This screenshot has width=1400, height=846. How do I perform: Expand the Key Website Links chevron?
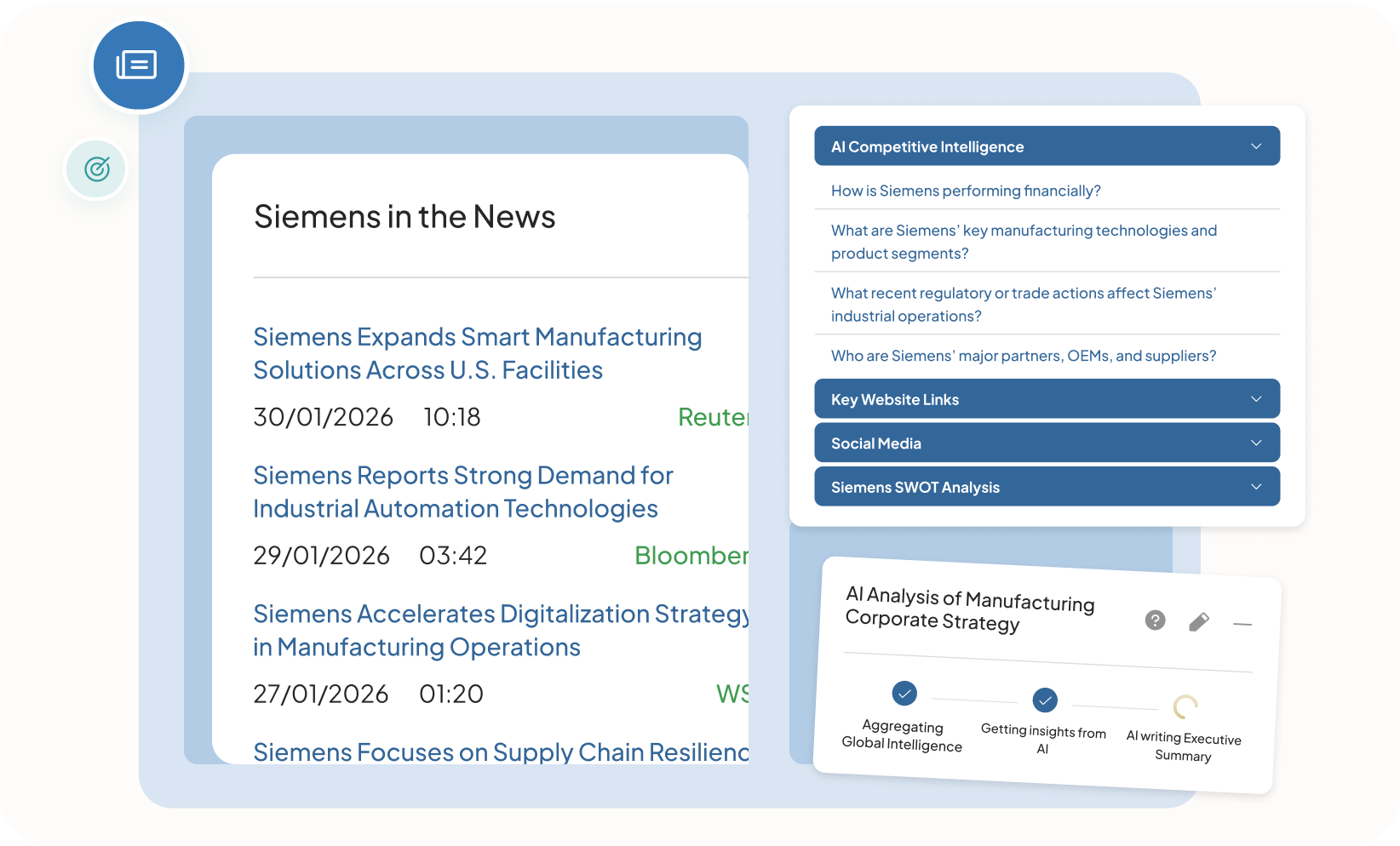tap(1256, 399)
